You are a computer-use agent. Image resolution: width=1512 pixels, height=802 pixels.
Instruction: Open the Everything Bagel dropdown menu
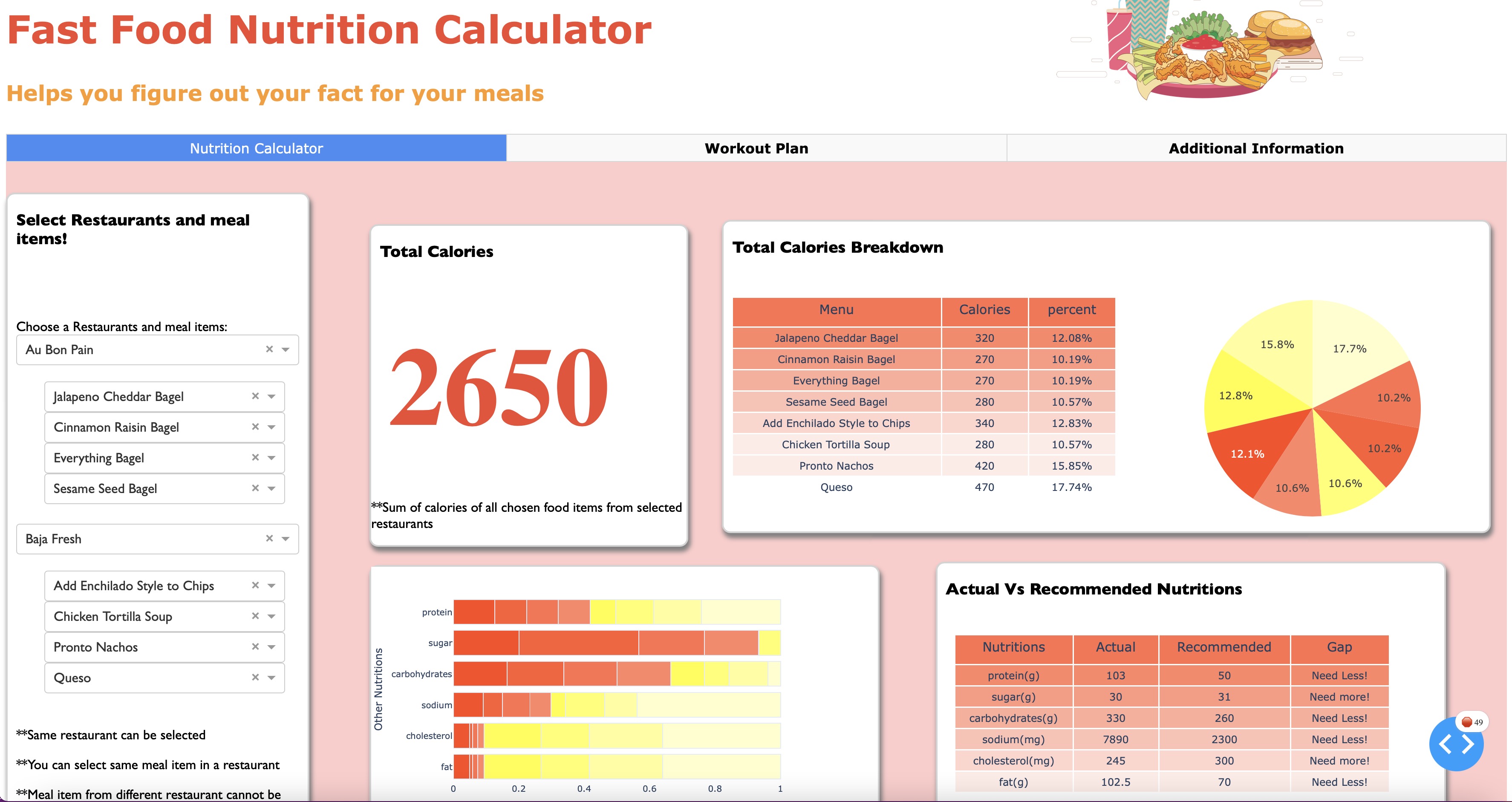271,457
